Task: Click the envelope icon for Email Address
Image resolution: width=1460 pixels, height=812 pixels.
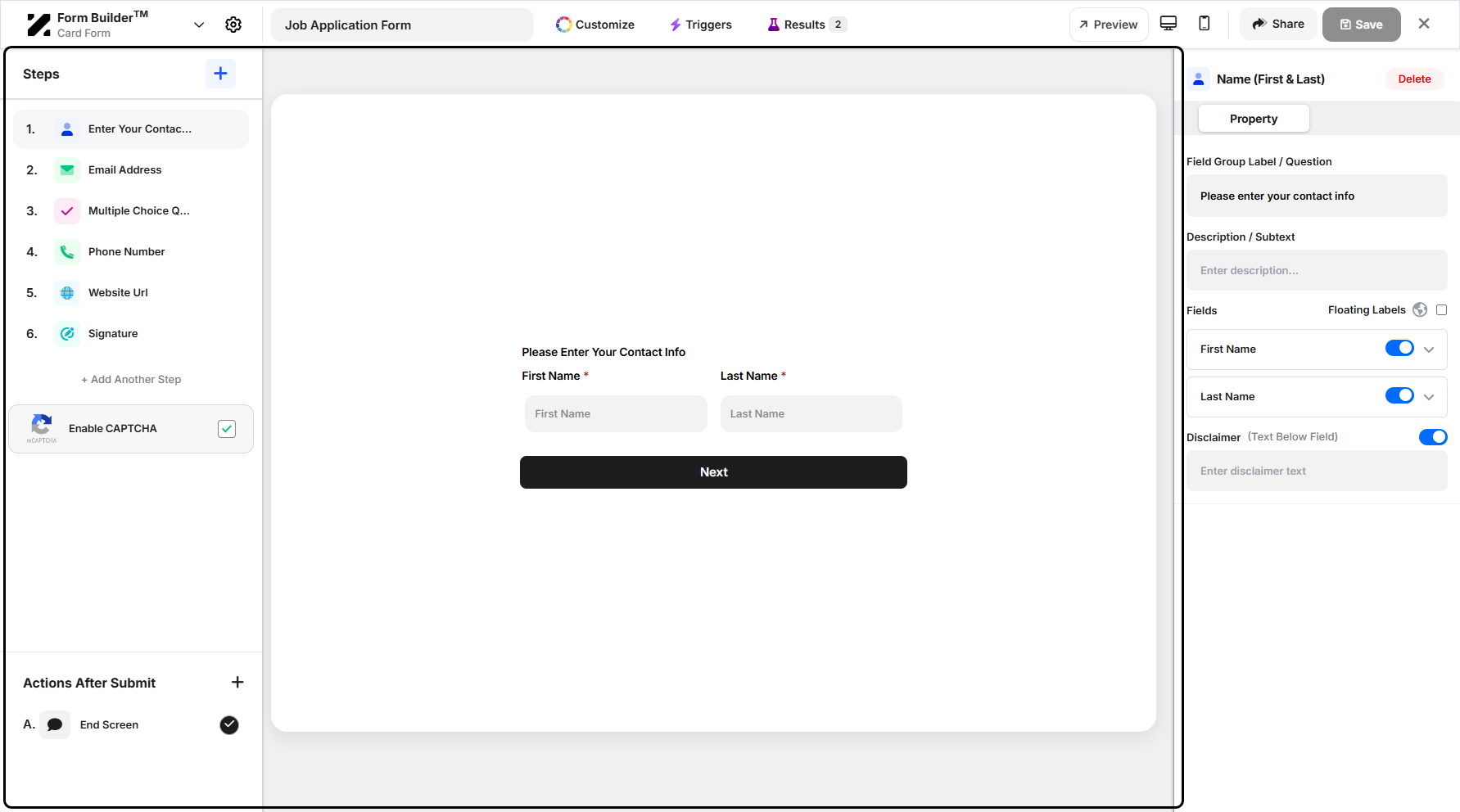Action: [67, 170]
